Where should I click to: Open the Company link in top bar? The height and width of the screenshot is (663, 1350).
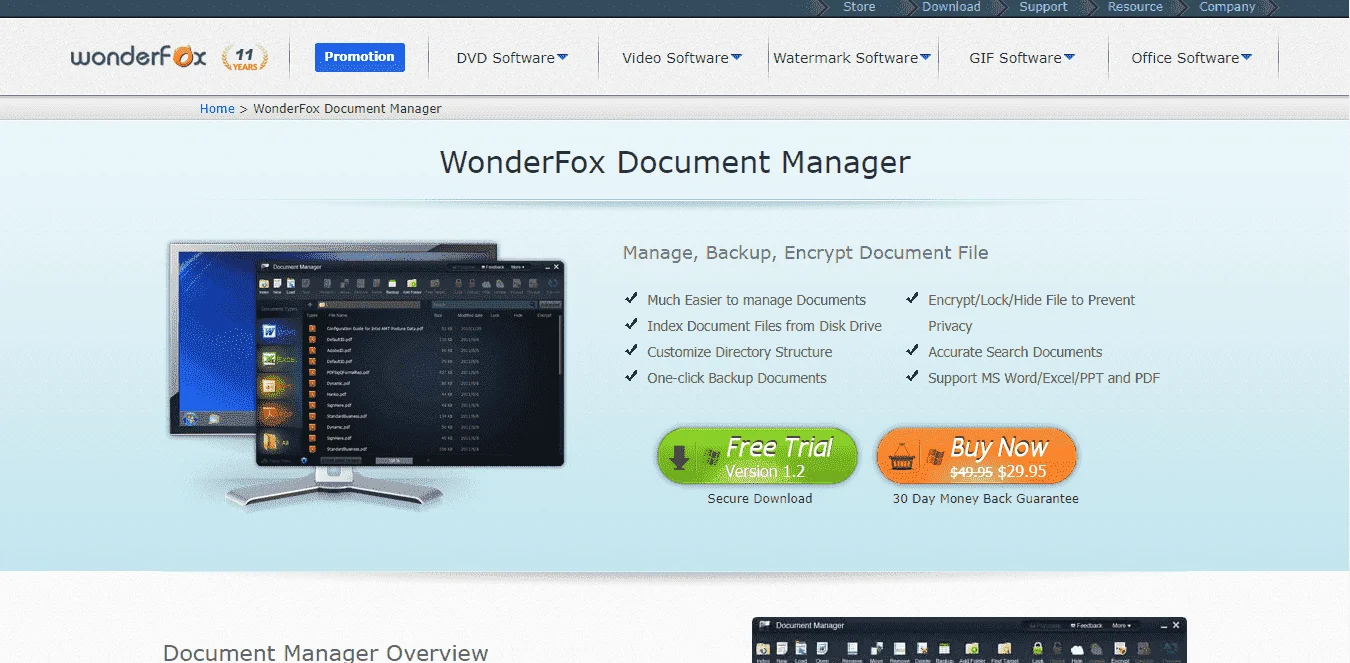tap(1227, 7)
